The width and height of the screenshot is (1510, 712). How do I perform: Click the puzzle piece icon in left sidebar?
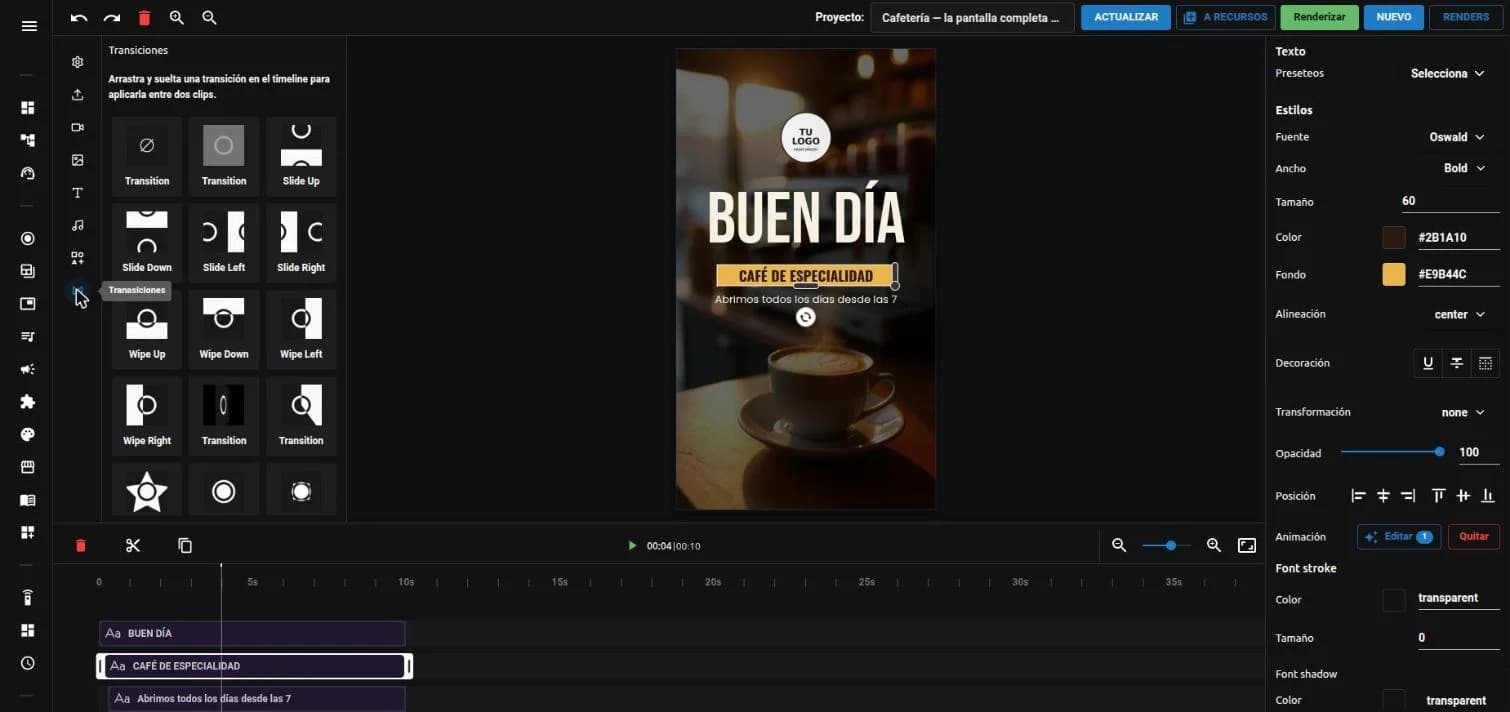[x=28, y=402]
